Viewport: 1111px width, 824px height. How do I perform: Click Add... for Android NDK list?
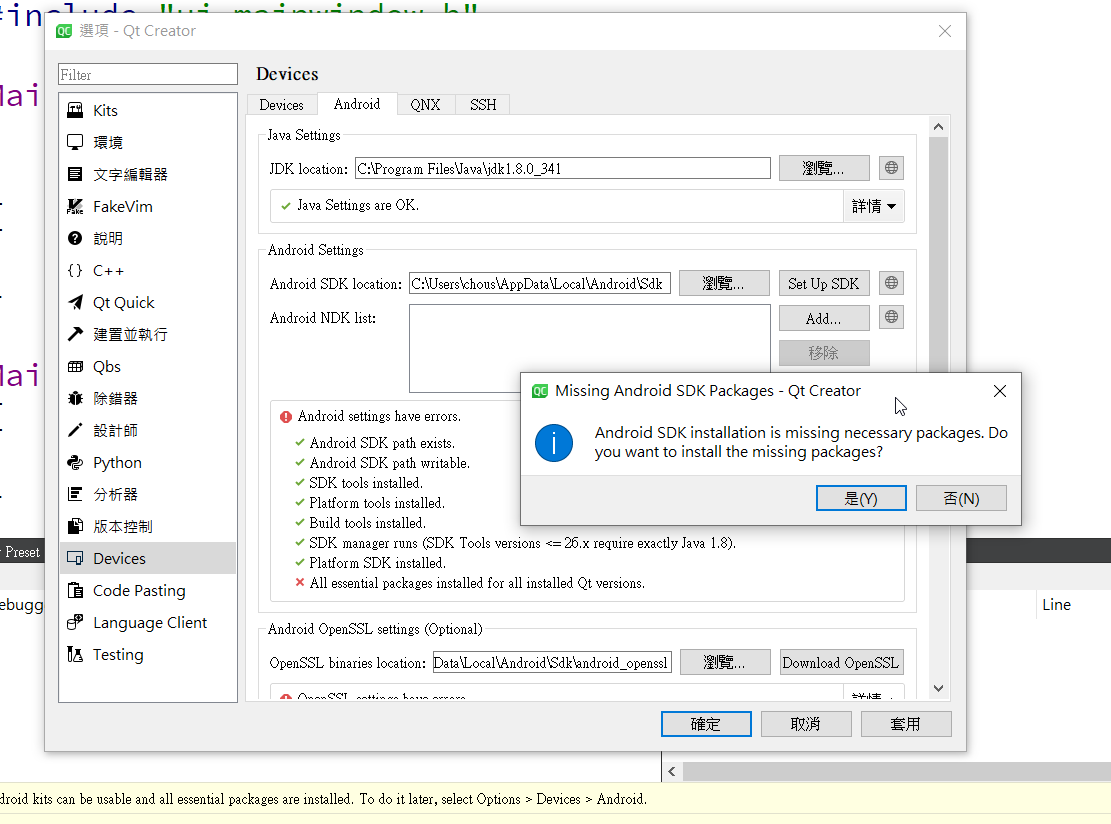(824, 318)
